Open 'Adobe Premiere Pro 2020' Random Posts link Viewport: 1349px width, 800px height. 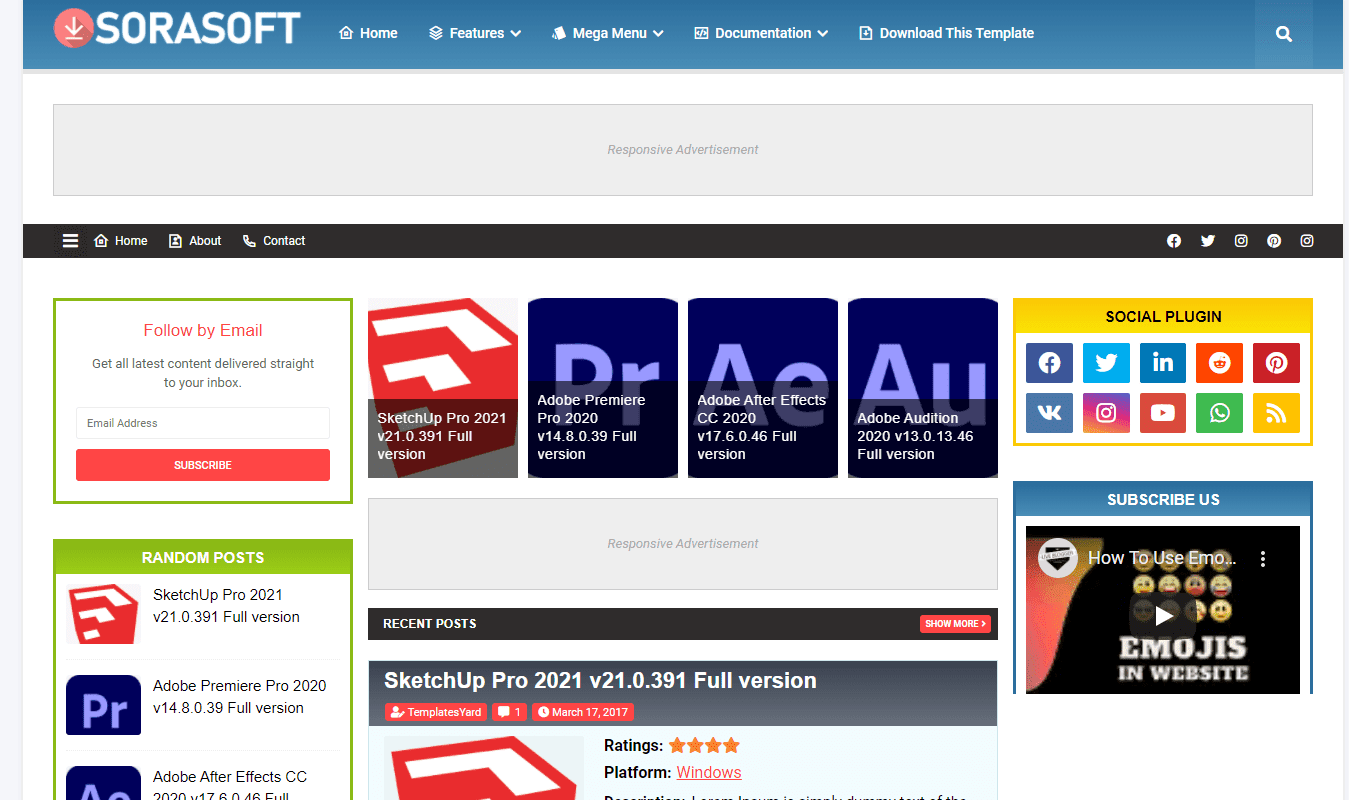tap(240, 697)
